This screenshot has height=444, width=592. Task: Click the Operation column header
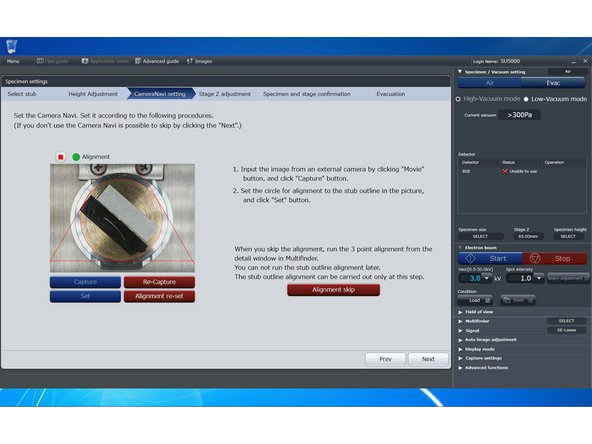(x=554, y=162)
